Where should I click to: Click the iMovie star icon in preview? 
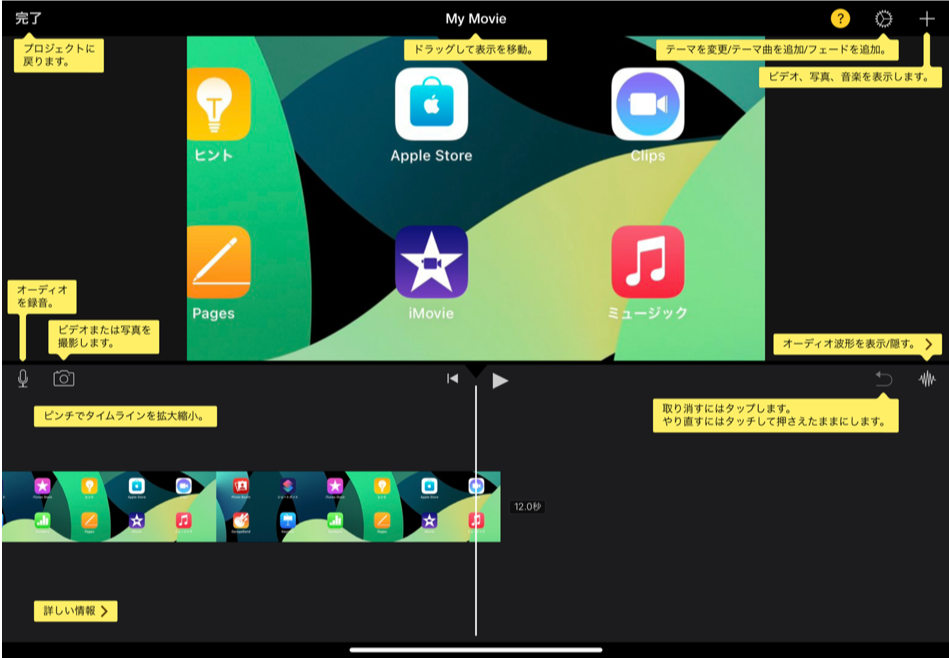pyautogui.click(x=432, y=262)
